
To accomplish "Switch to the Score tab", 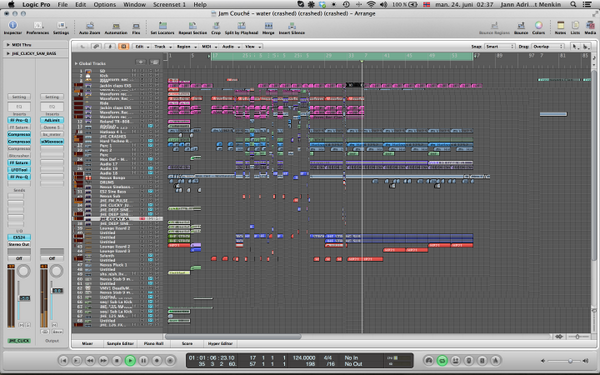I will click(x=187, y=344).
